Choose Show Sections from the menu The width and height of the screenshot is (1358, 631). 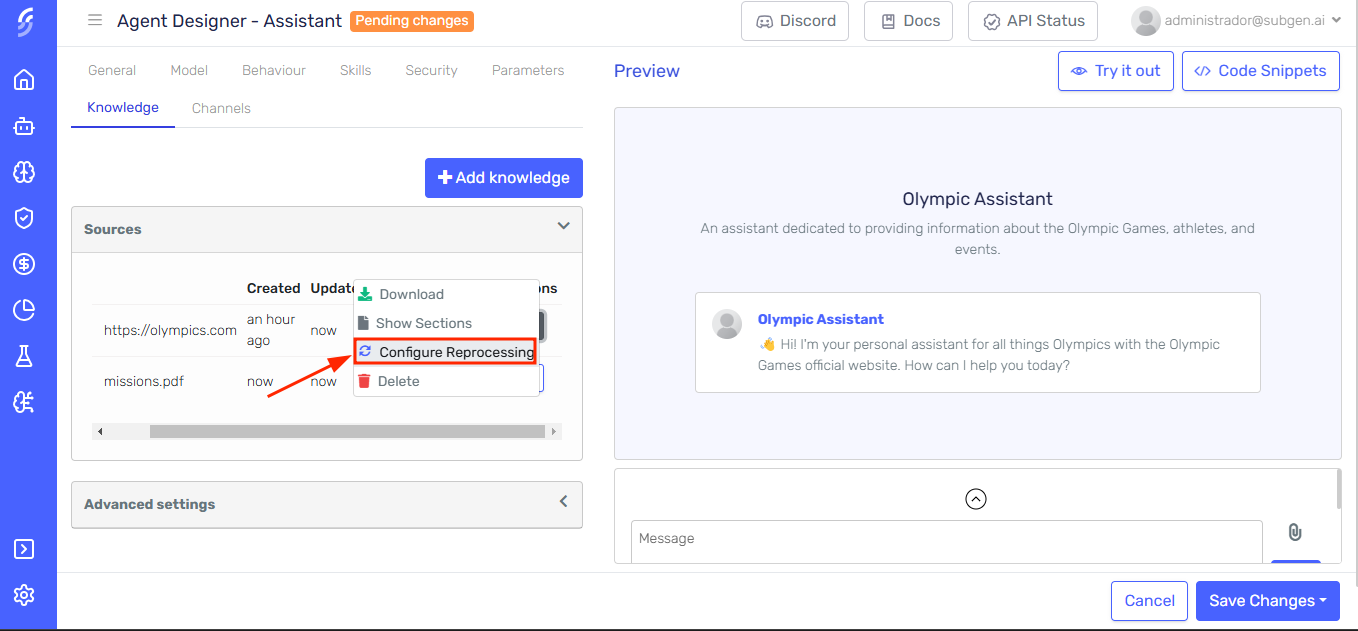point(446,323)
